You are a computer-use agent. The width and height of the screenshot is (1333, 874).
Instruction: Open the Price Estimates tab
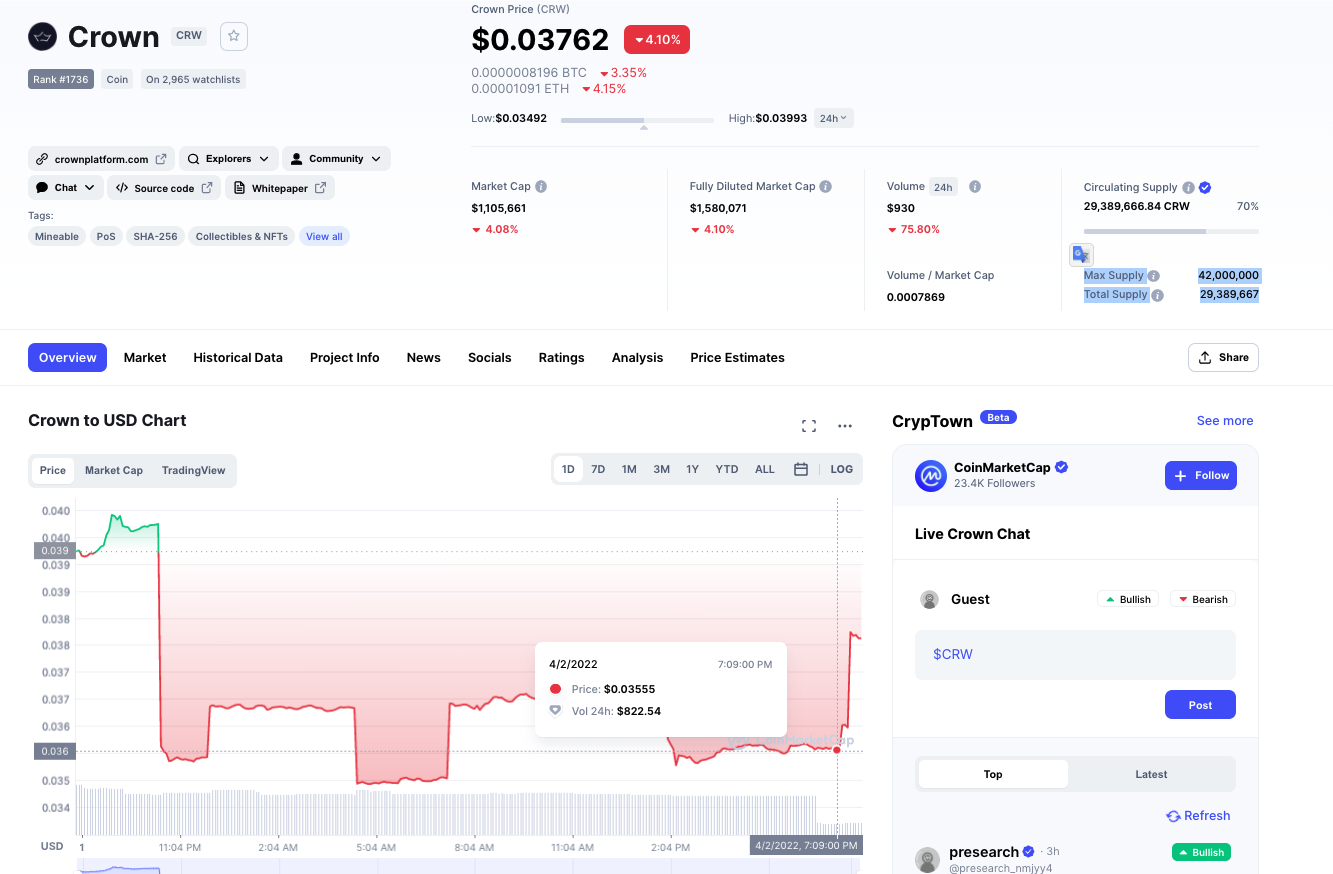point(738,357)
